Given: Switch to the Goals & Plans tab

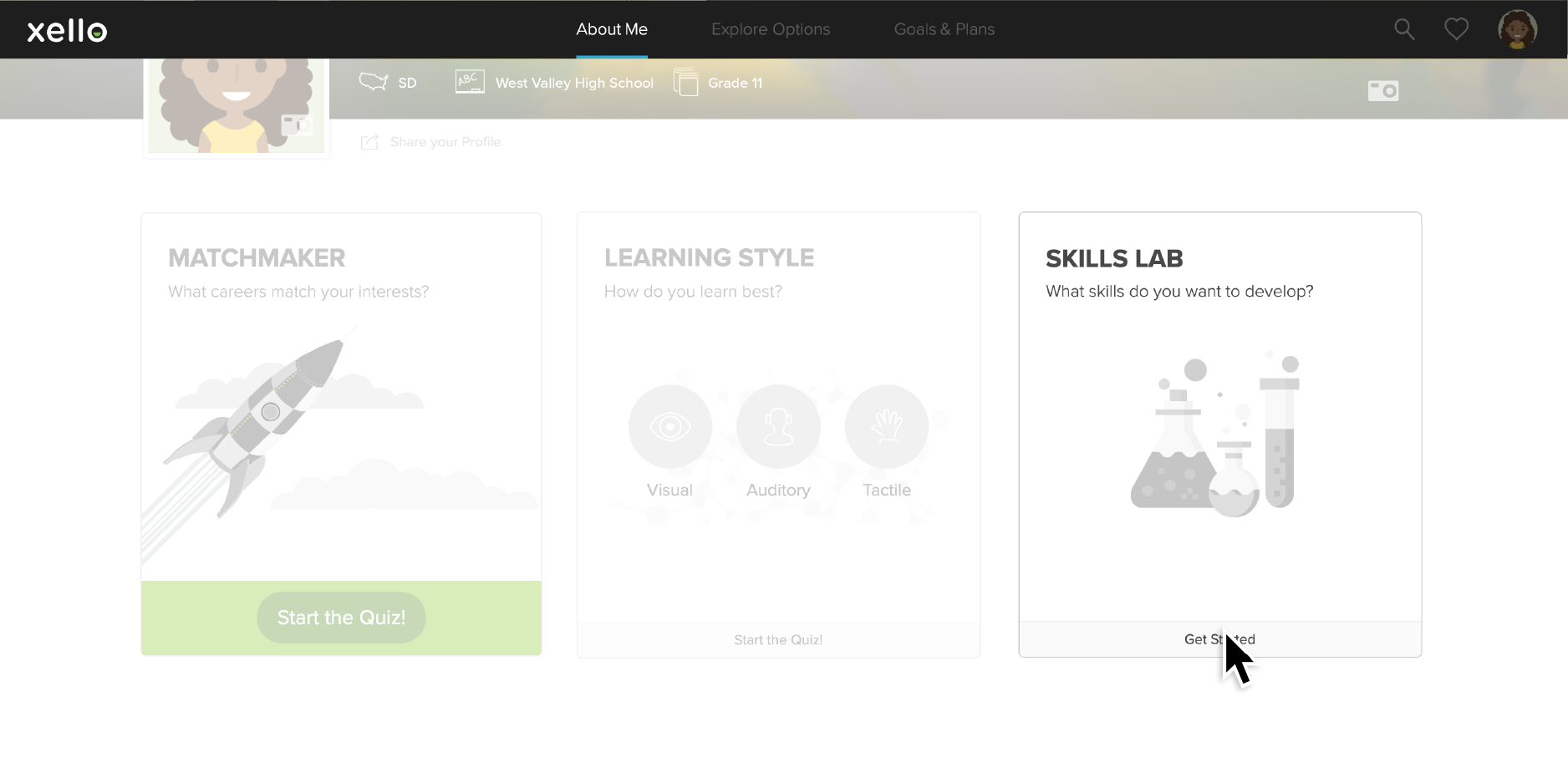Looking at the screenshot, I should click(x=944, y=29).
